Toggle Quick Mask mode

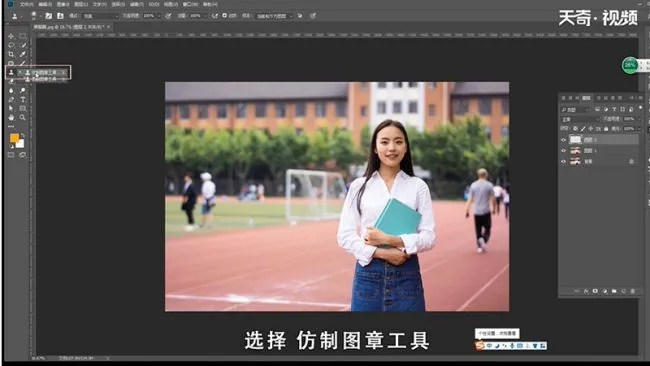[x=11, y=155]
